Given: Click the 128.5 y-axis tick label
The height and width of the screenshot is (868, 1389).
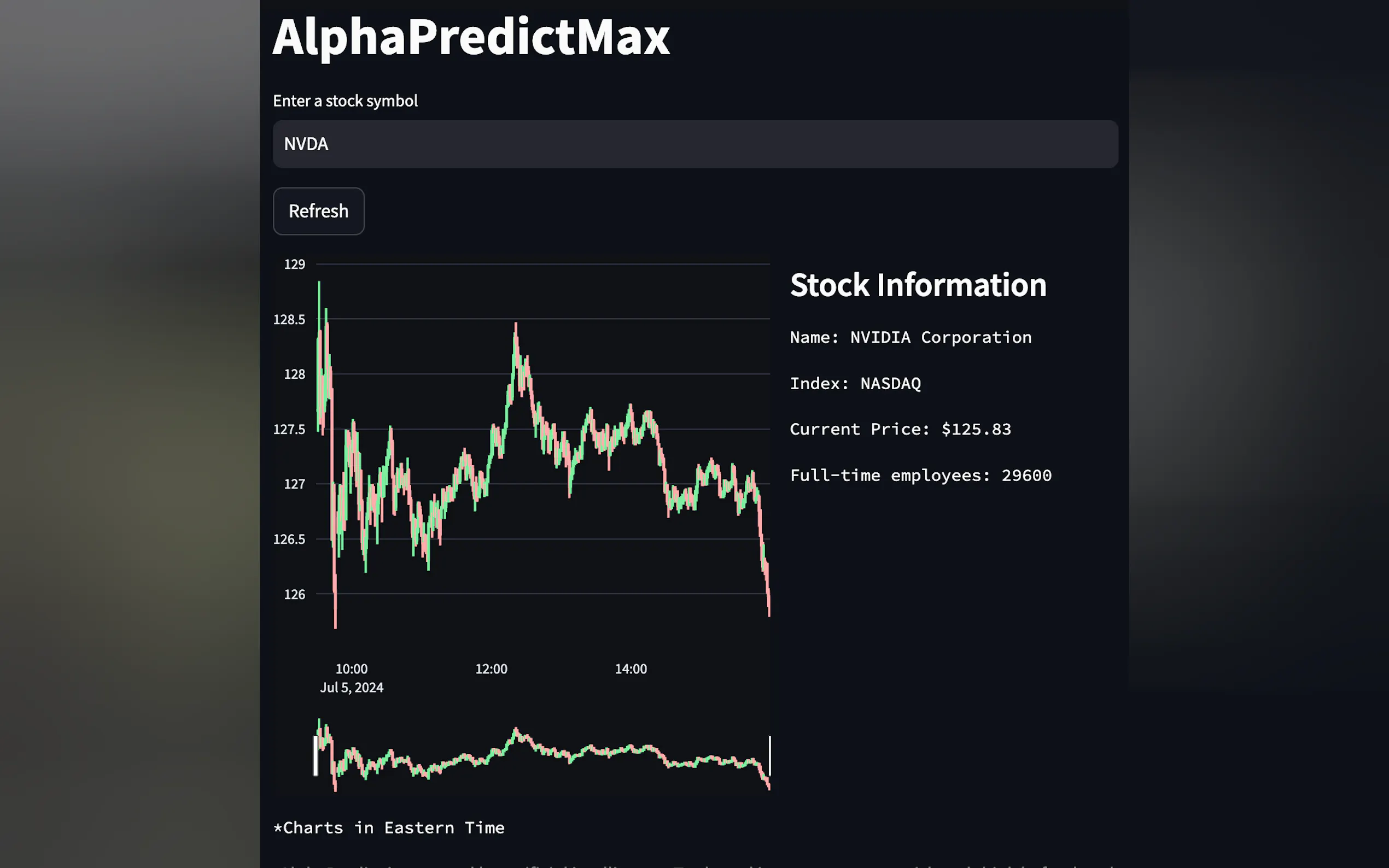Looking at the screenshot, I should tap(289, 319).
